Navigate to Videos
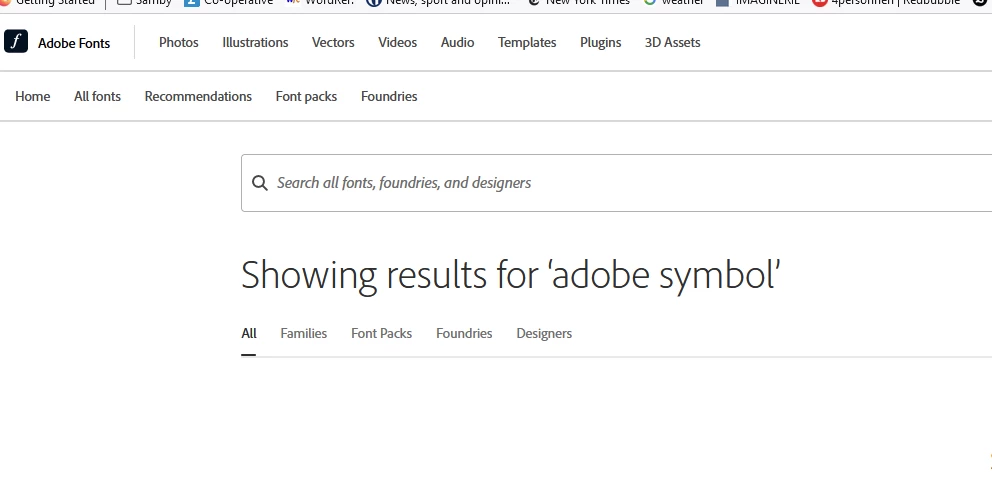Screen dimensions: 992x478 tap(397, 42)
